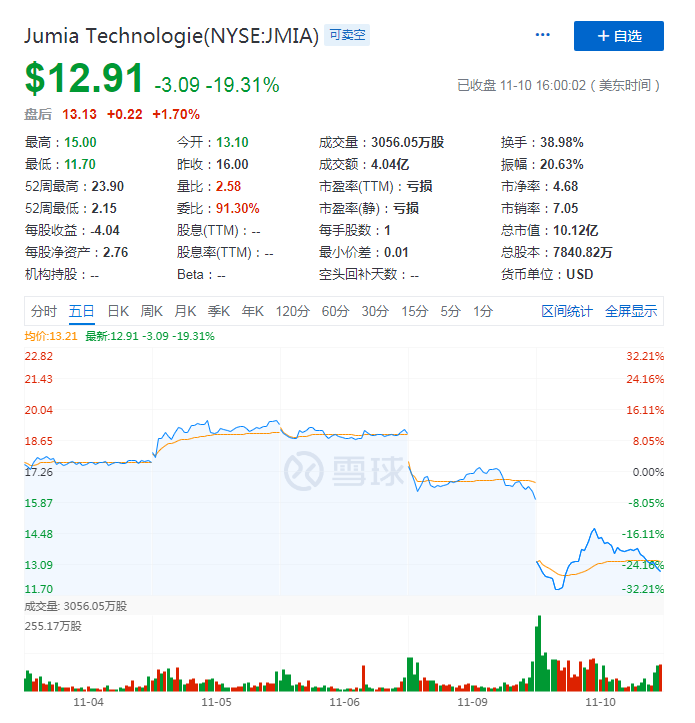Choose the 60分 interval tab
Viewport: 695px width, 723px height.
tap(335, 312)
